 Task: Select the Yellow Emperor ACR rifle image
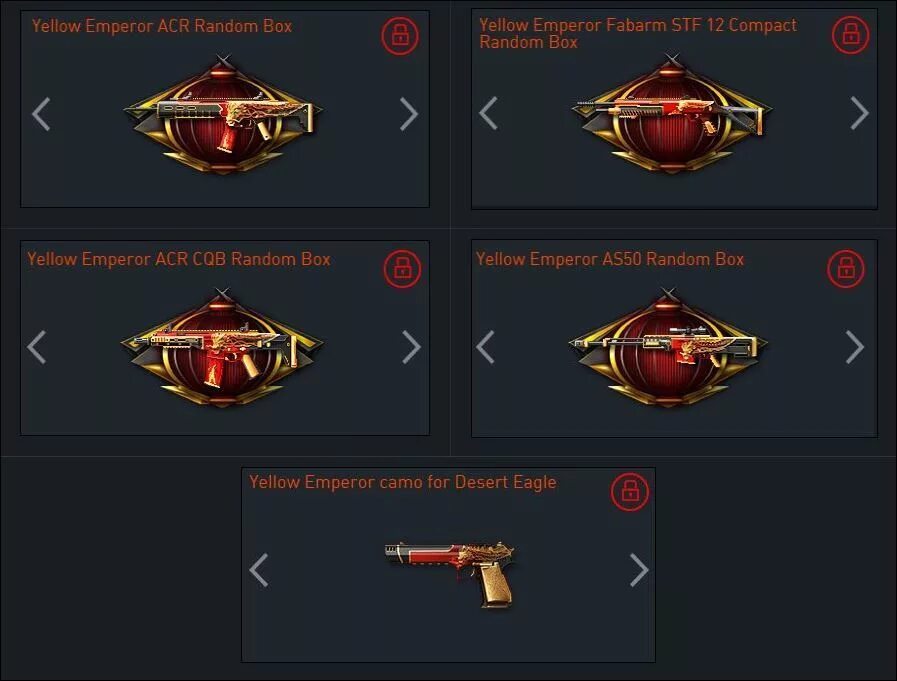point(223,114)
